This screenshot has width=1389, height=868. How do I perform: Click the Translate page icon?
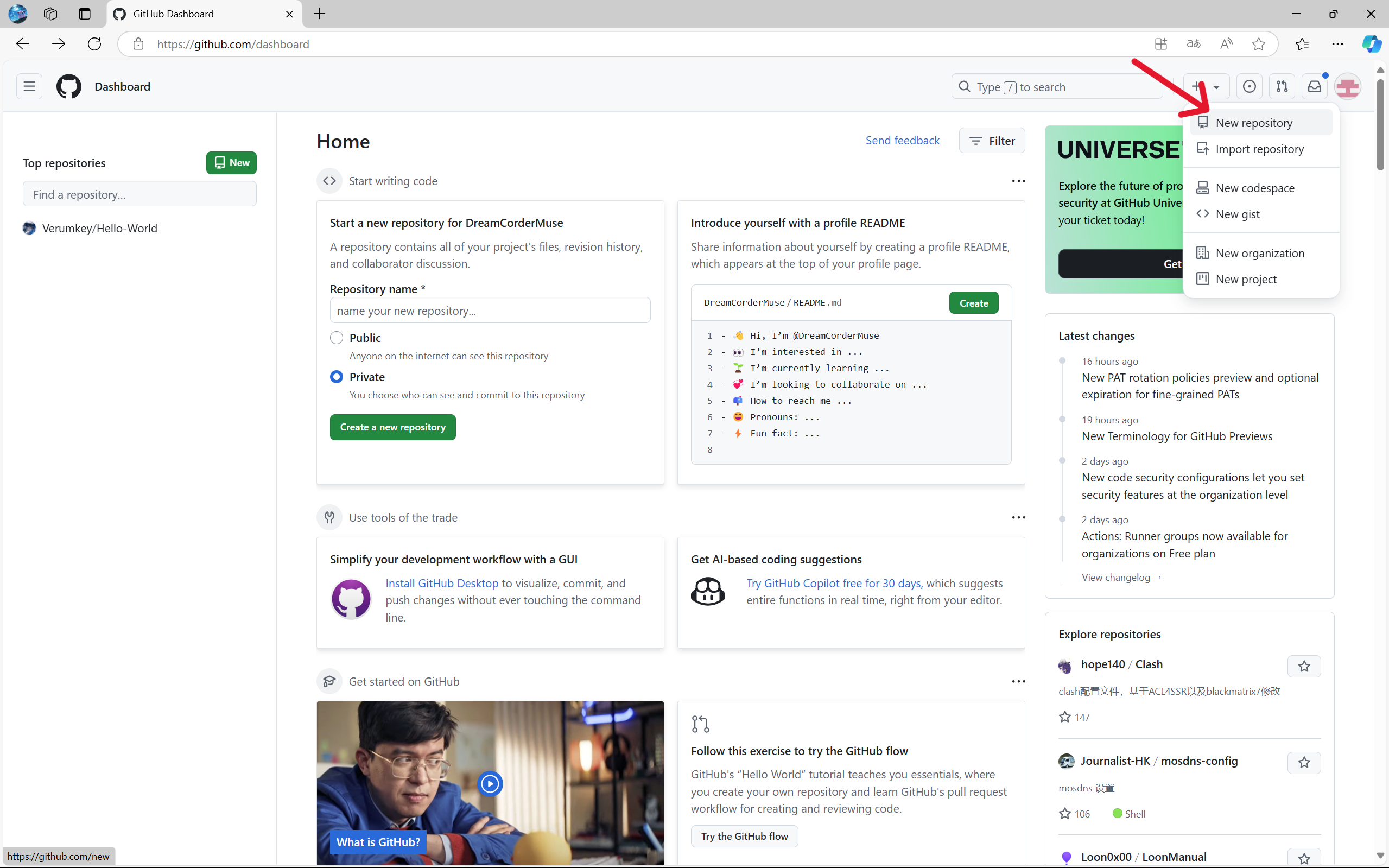1193,44
